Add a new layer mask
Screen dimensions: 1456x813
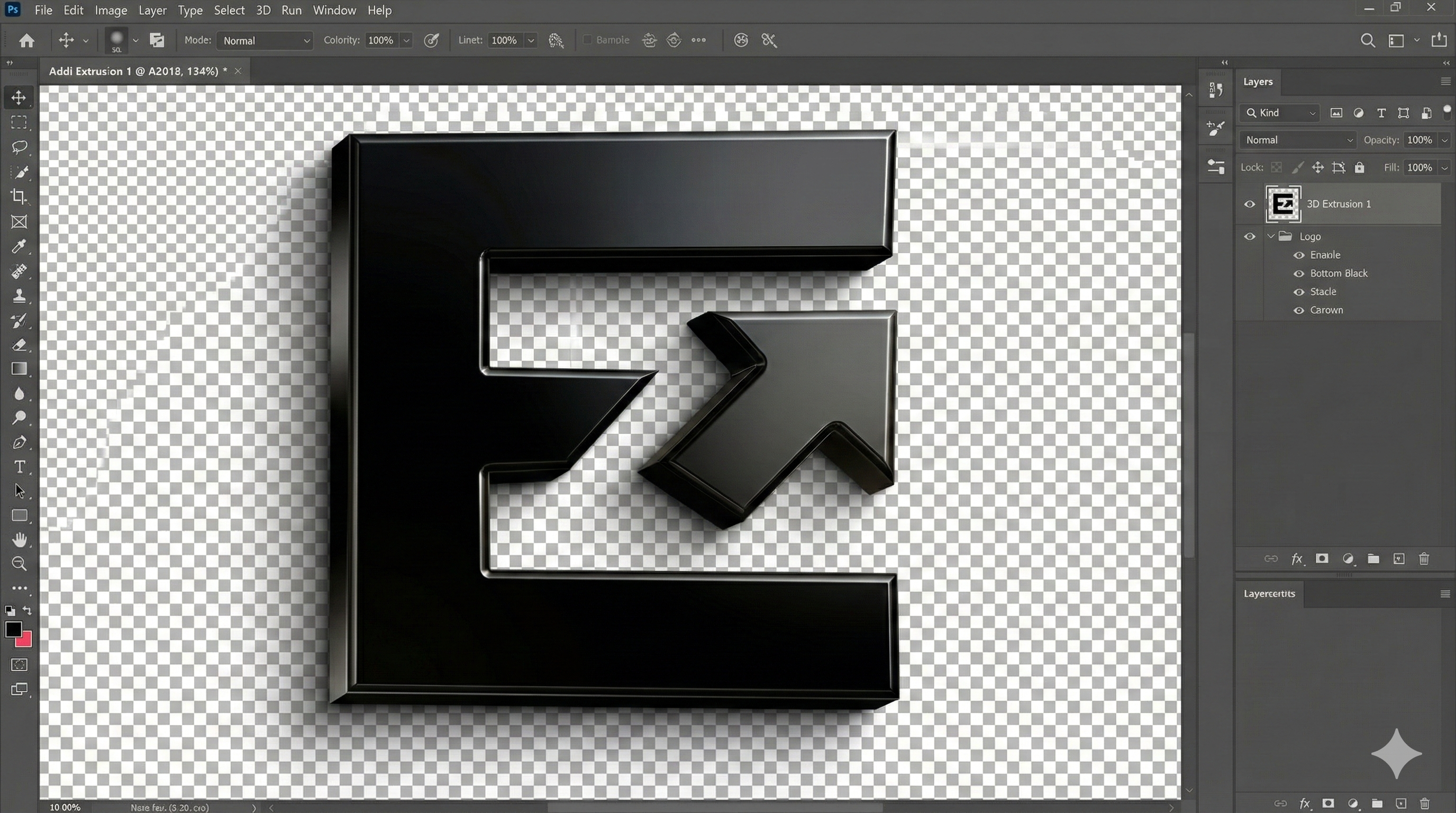tap(1322, 559)
